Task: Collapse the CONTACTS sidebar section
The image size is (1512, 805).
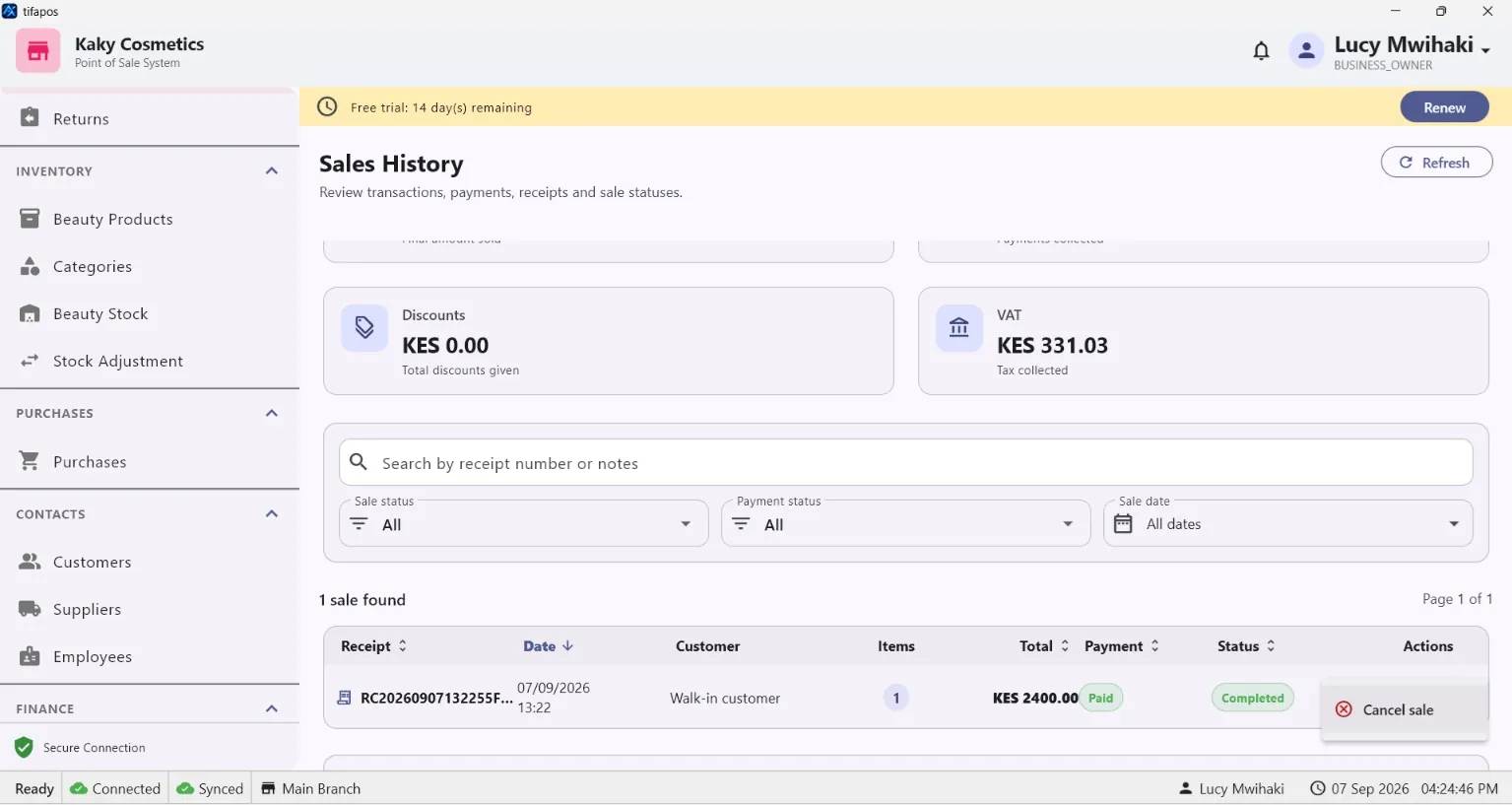Action: 272,513
